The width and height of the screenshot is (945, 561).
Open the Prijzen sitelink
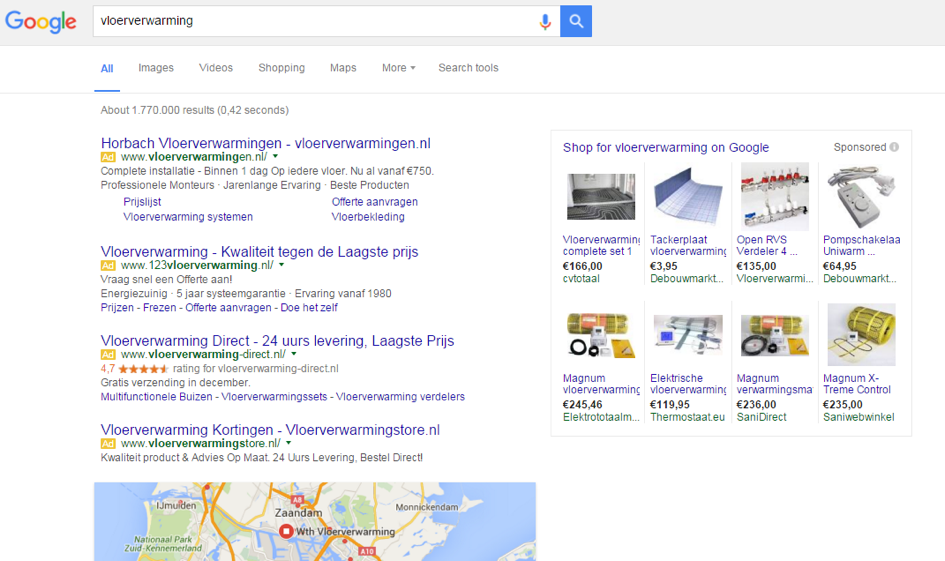117,308
